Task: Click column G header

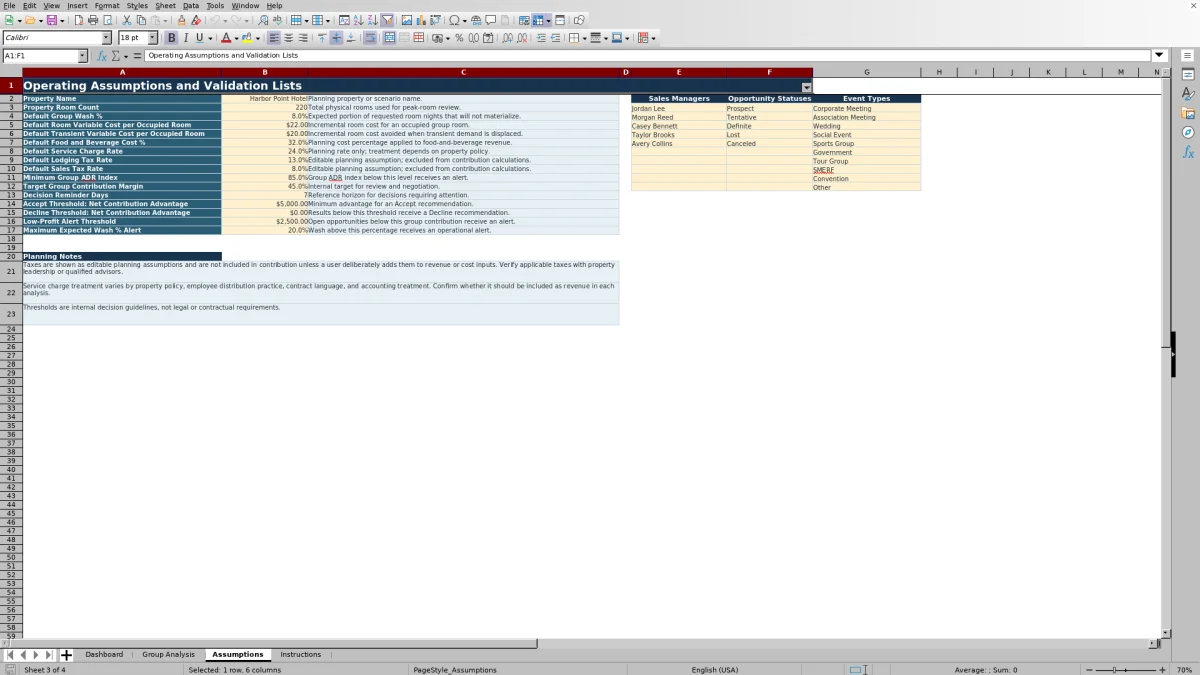Action: [866, 72]
